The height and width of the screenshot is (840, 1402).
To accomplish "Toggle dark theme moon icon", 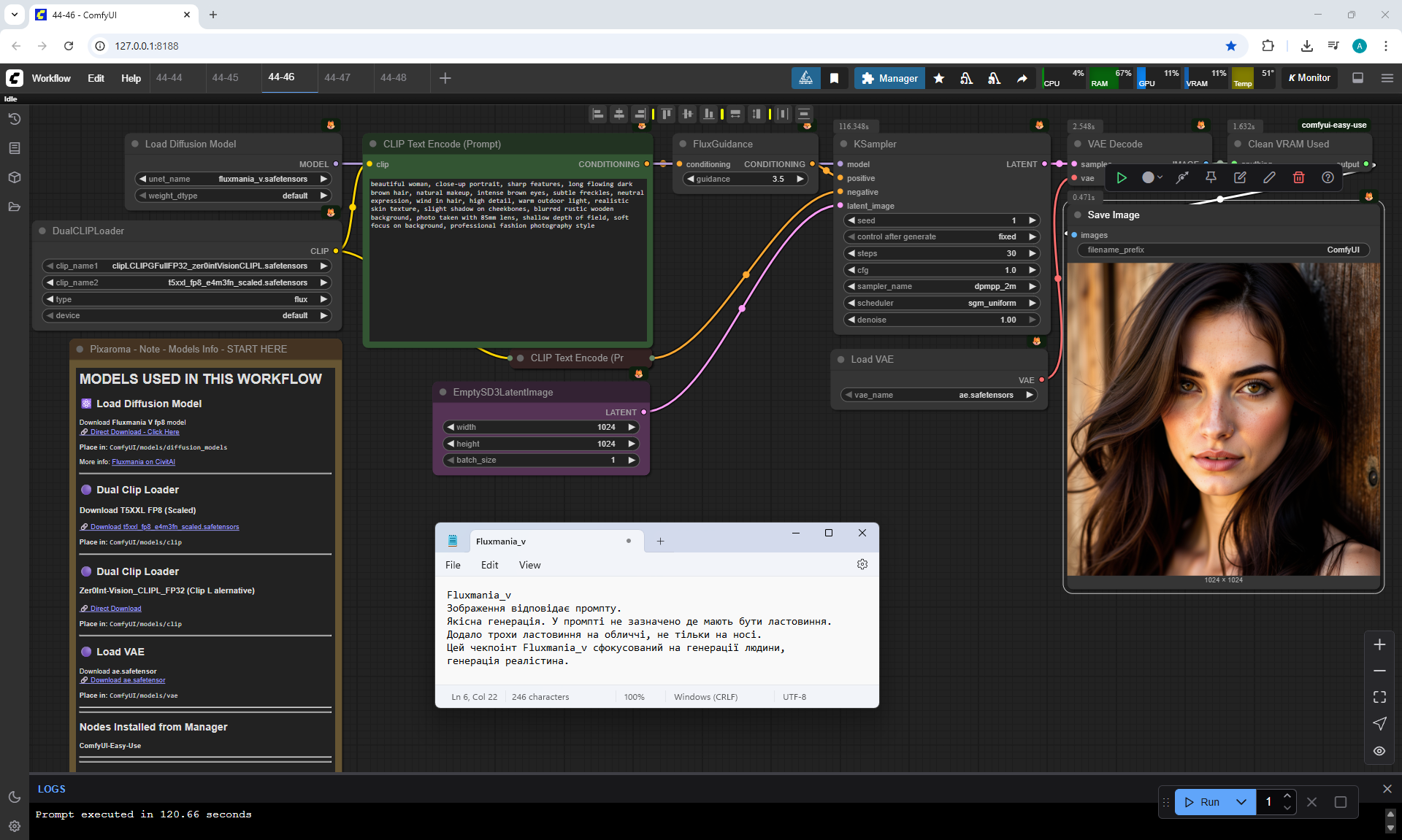I will tap(14, 797).
